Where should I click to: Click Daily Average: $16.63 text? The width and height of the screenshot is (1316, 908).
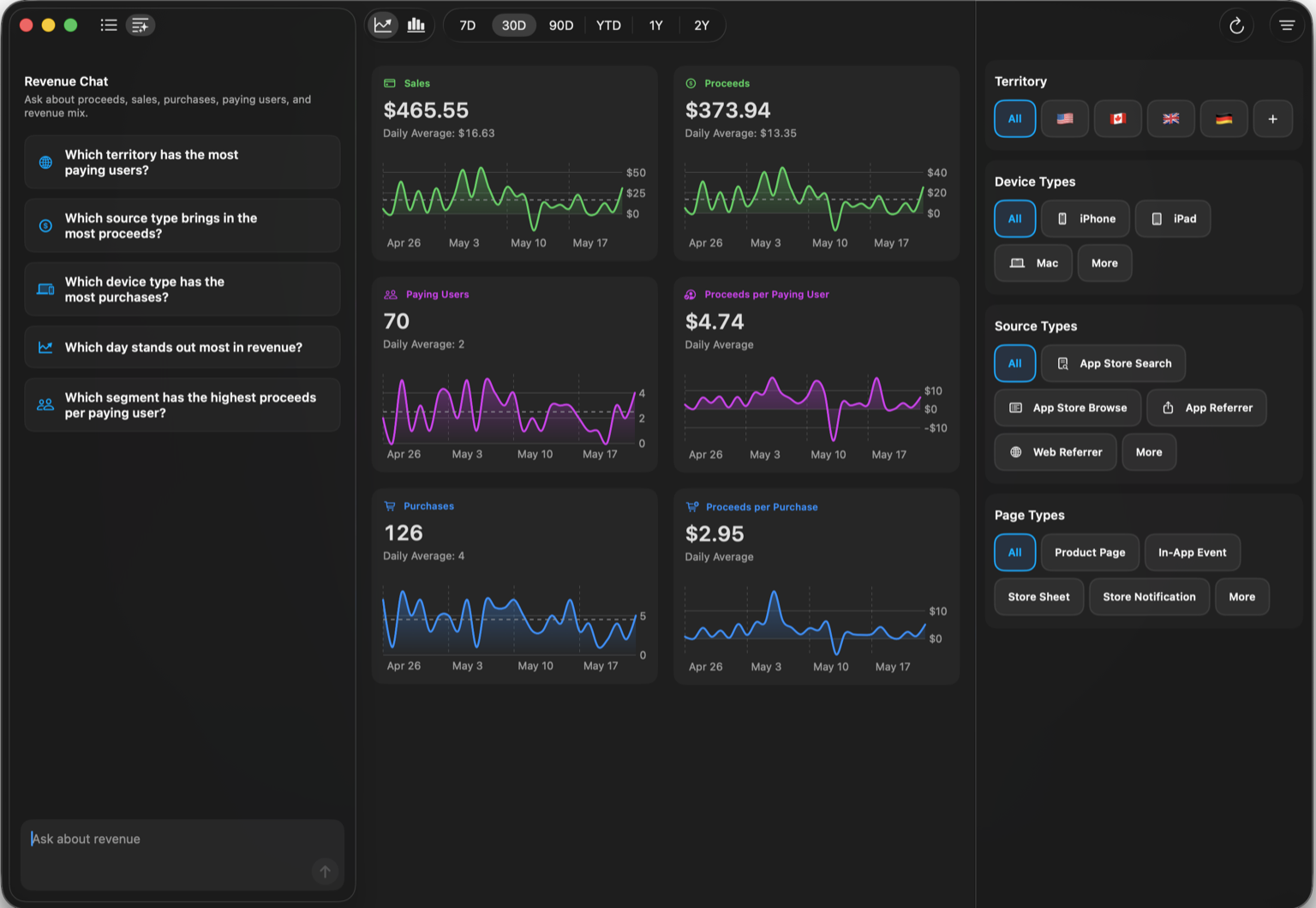pos(439,134)
